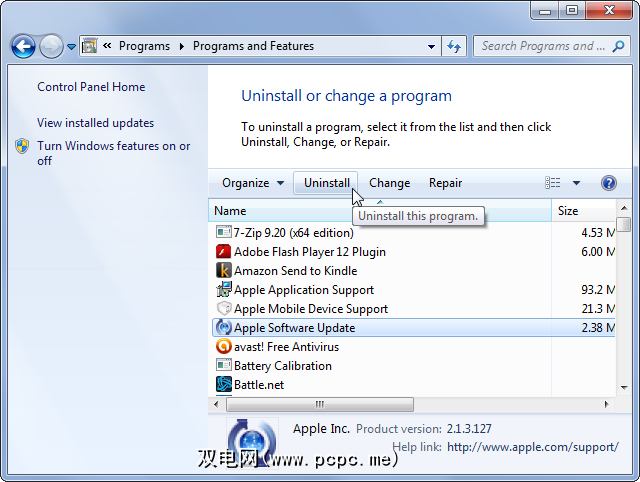
Task: Click the 93.2 size value
Action: [x=598, y=290]
